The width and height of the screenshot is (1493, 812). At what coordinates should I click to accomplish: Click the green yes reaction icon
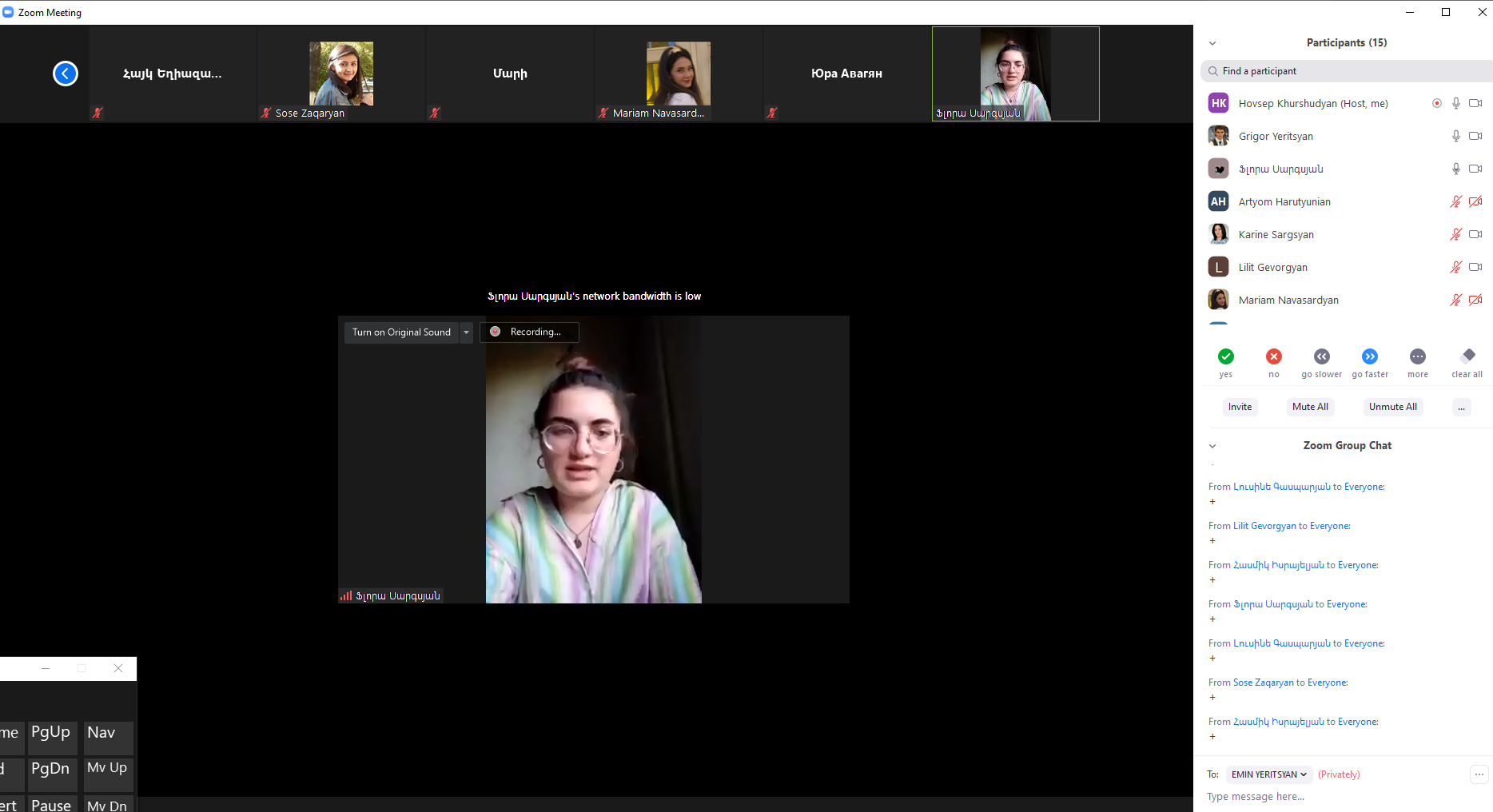[x=1226, y=356]
